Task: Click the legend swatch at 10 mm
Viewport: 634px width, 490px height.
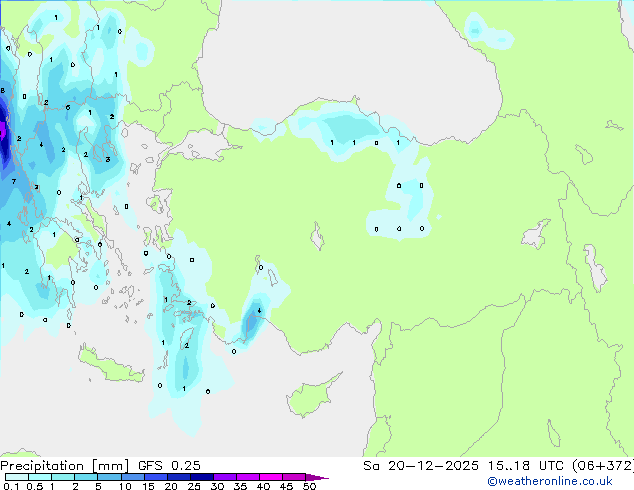Action: coord(135,478)
